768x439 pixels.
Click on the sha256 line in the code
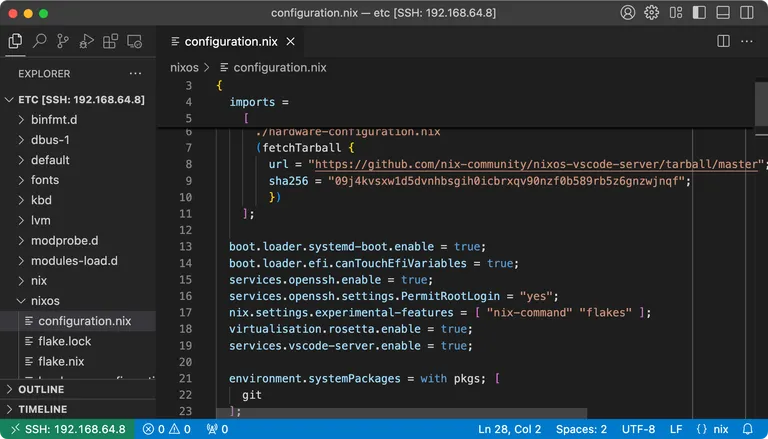[480, 181]
